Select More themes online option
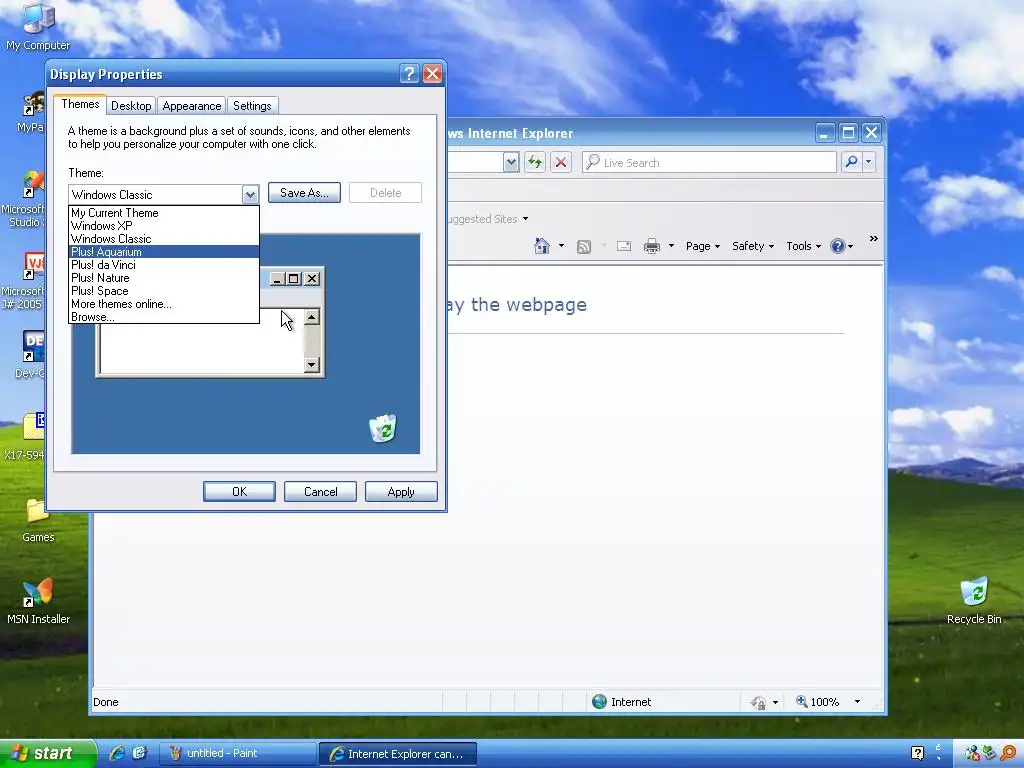Viewport: 1024px width, 768px height. (164, 304)
